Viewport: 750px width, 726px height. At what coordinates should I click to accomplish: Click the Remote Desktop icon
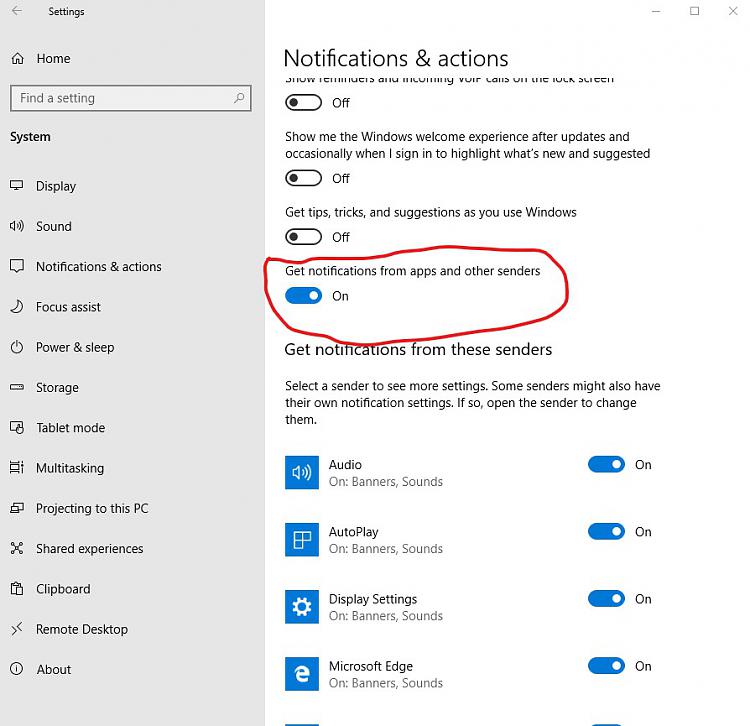coord(17,628)
